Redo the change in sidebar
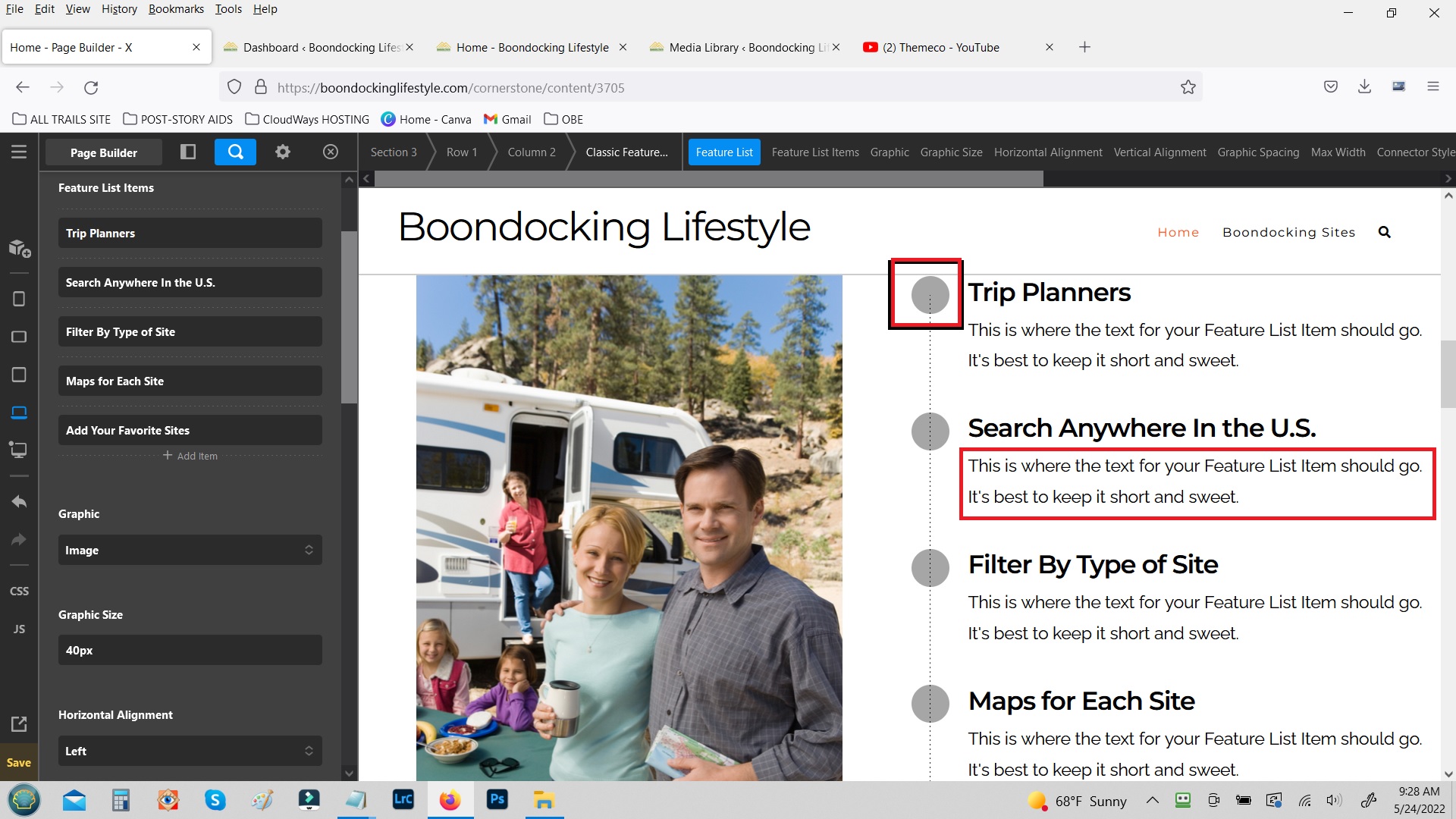Screen dimensions: 1456x819 pyautogui.click(x=19, y=539)
